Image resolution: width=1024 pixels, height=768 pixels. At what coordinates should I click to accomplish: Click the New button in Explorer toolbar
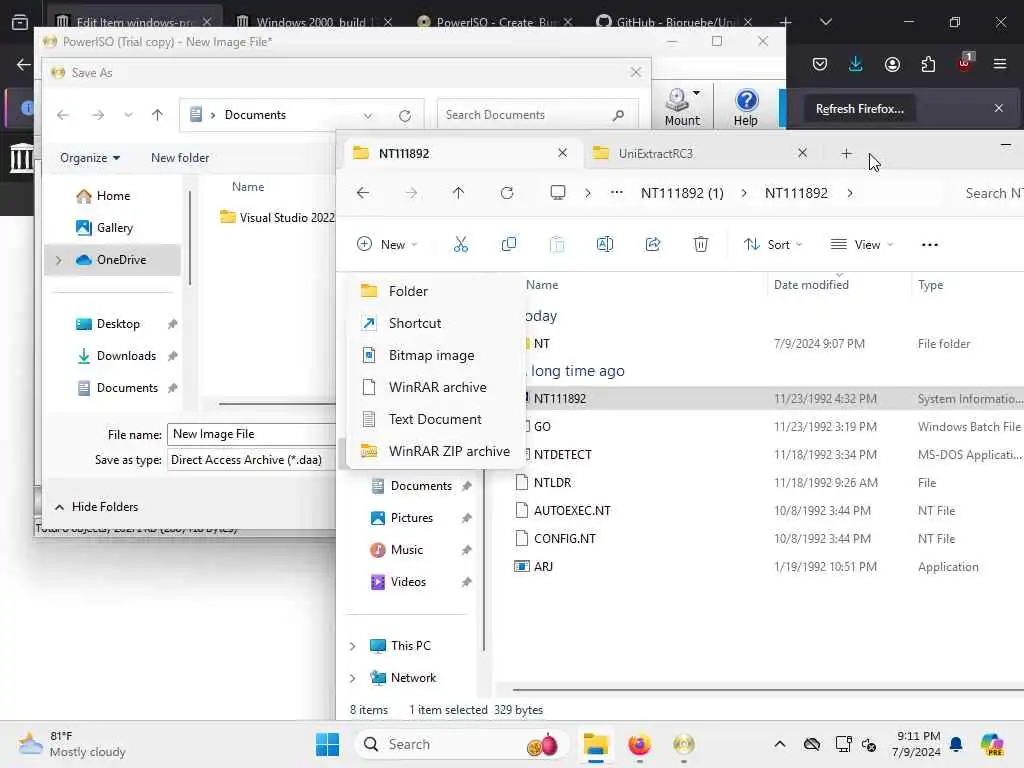[387, 244]
